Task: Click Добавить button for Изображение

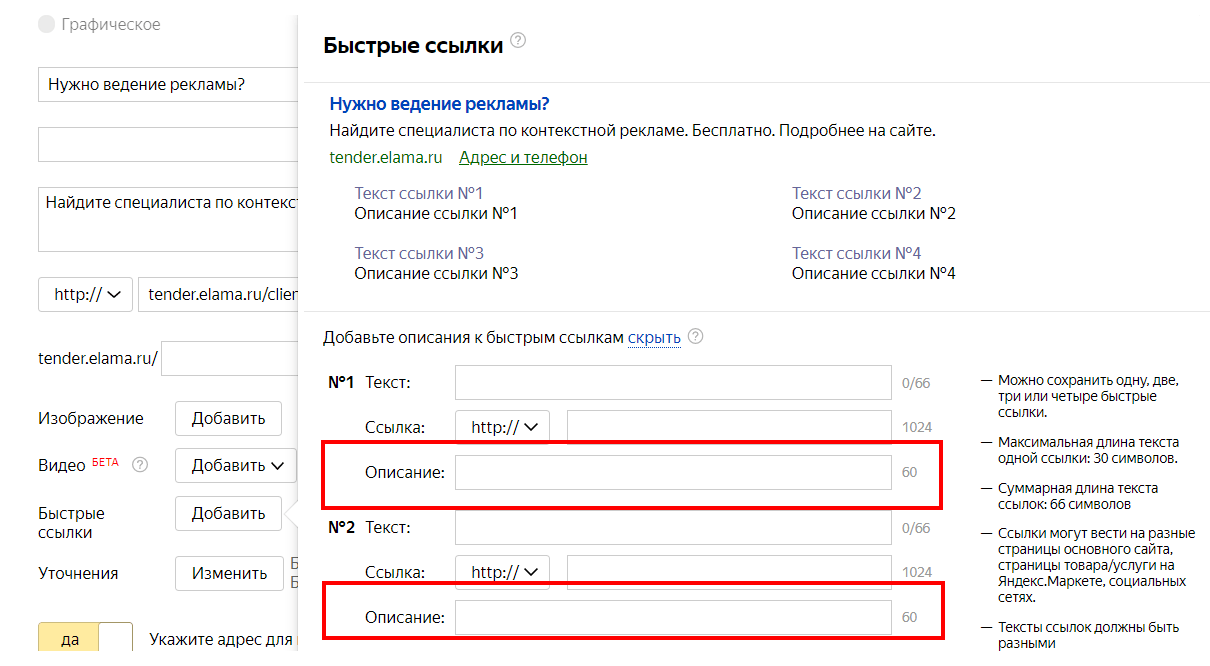Action: pyautogui.click(x=228, y=418)
